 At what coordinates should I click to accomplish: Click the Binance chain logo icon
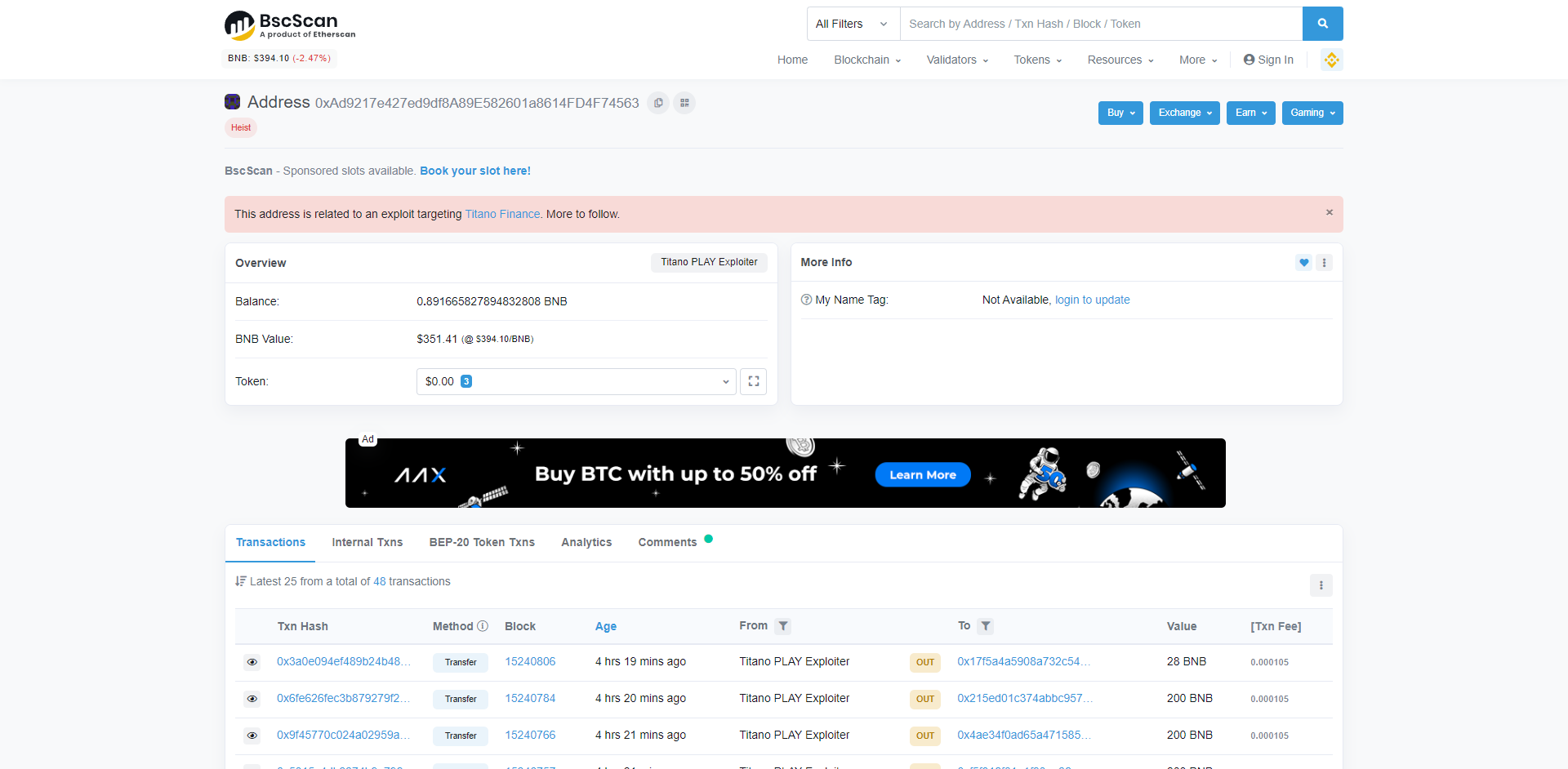point(1331,60)
